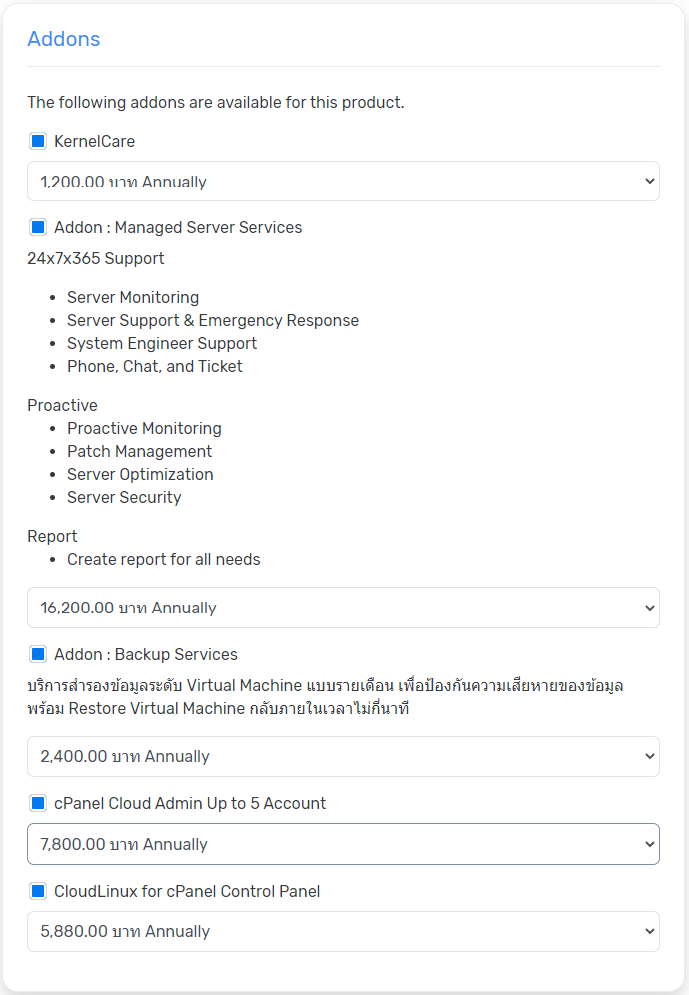Expand the 7,800.00 cPanel Cloud dropdown
The image size is (689, 995).
coord(343,845)
